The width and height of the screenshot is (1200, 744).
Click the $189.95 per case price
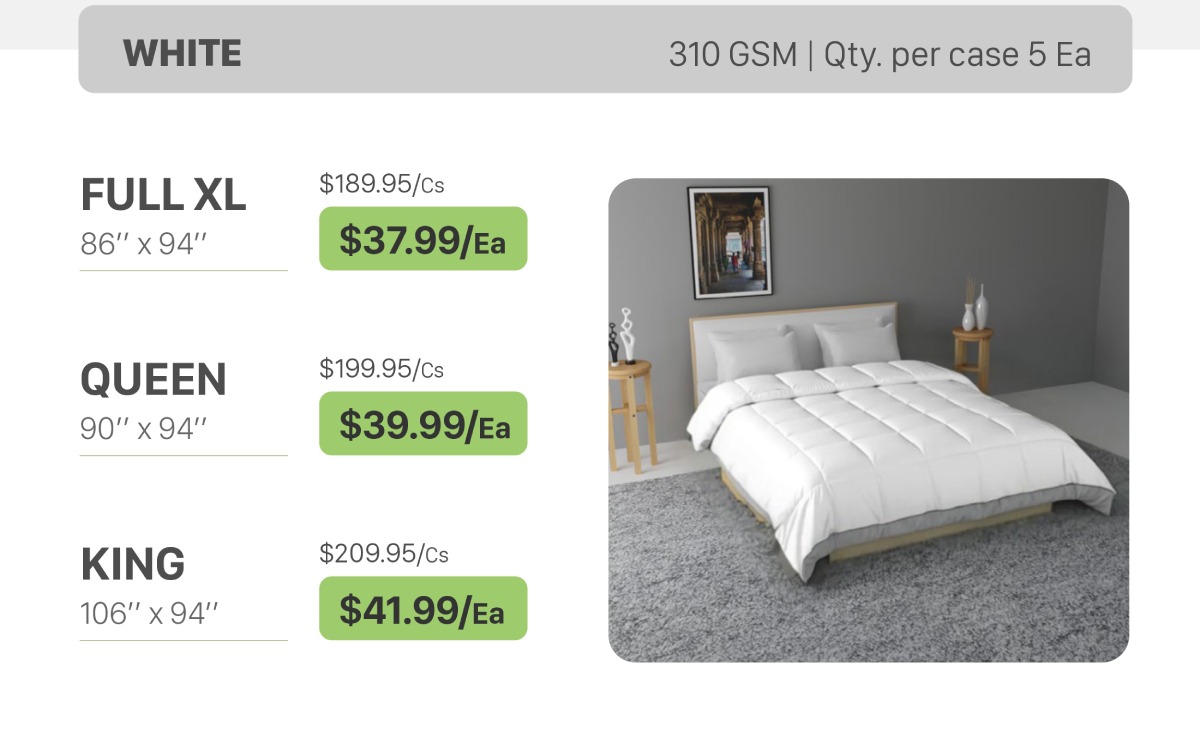(x=381, y=184)
